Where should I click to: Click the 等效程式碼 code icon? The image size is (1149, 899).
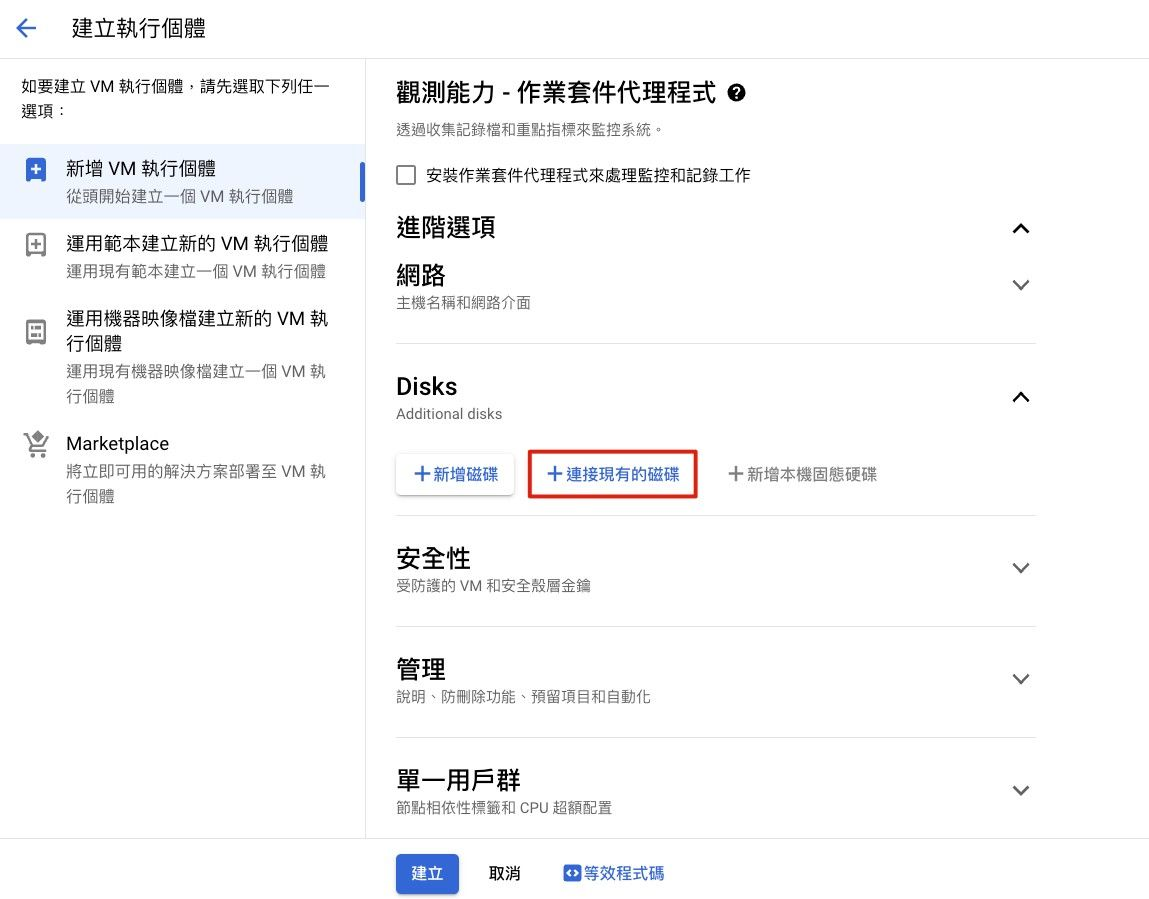point(572,873)
